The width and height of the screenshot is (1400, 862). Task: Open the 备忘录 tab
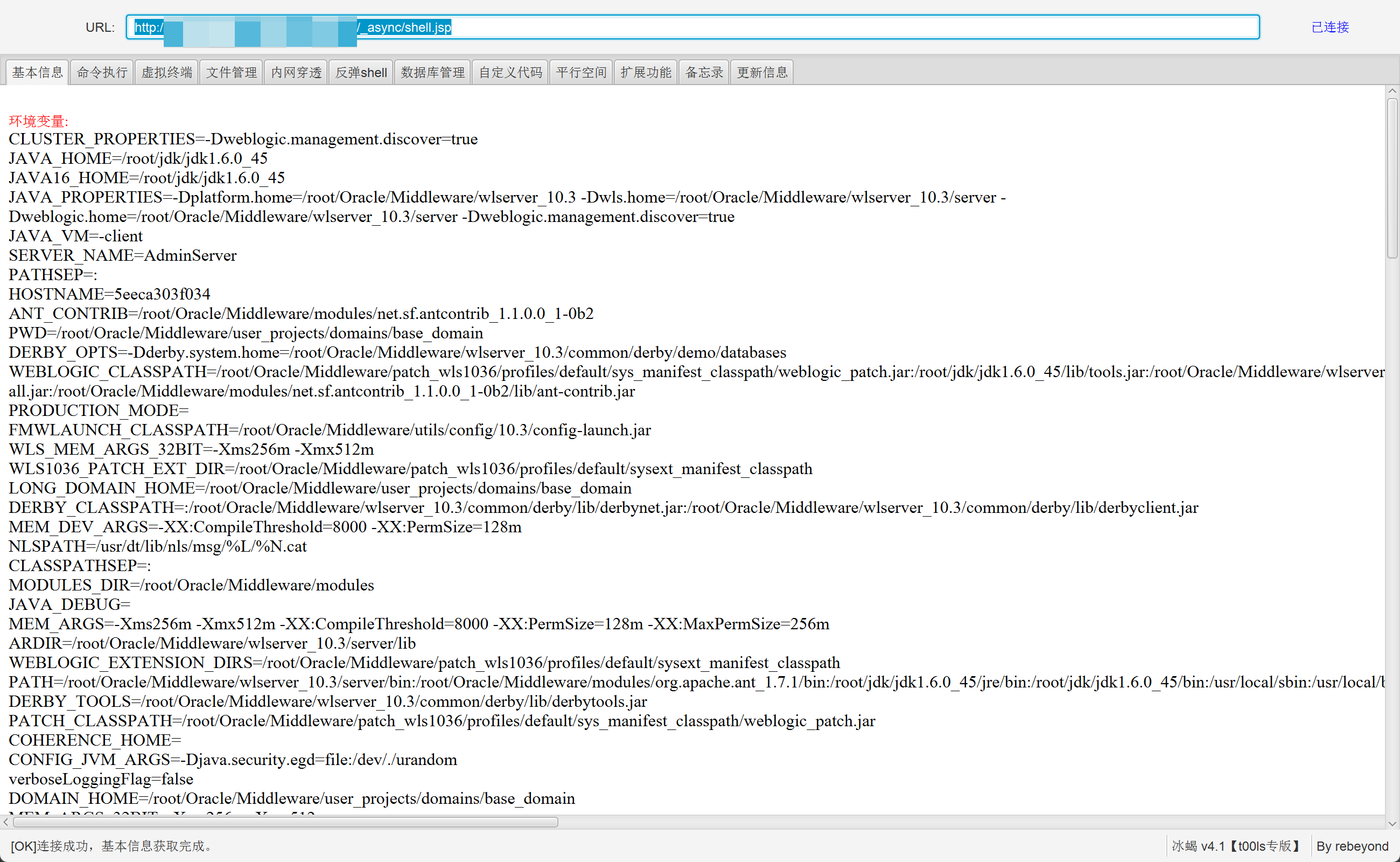point(704,72)
